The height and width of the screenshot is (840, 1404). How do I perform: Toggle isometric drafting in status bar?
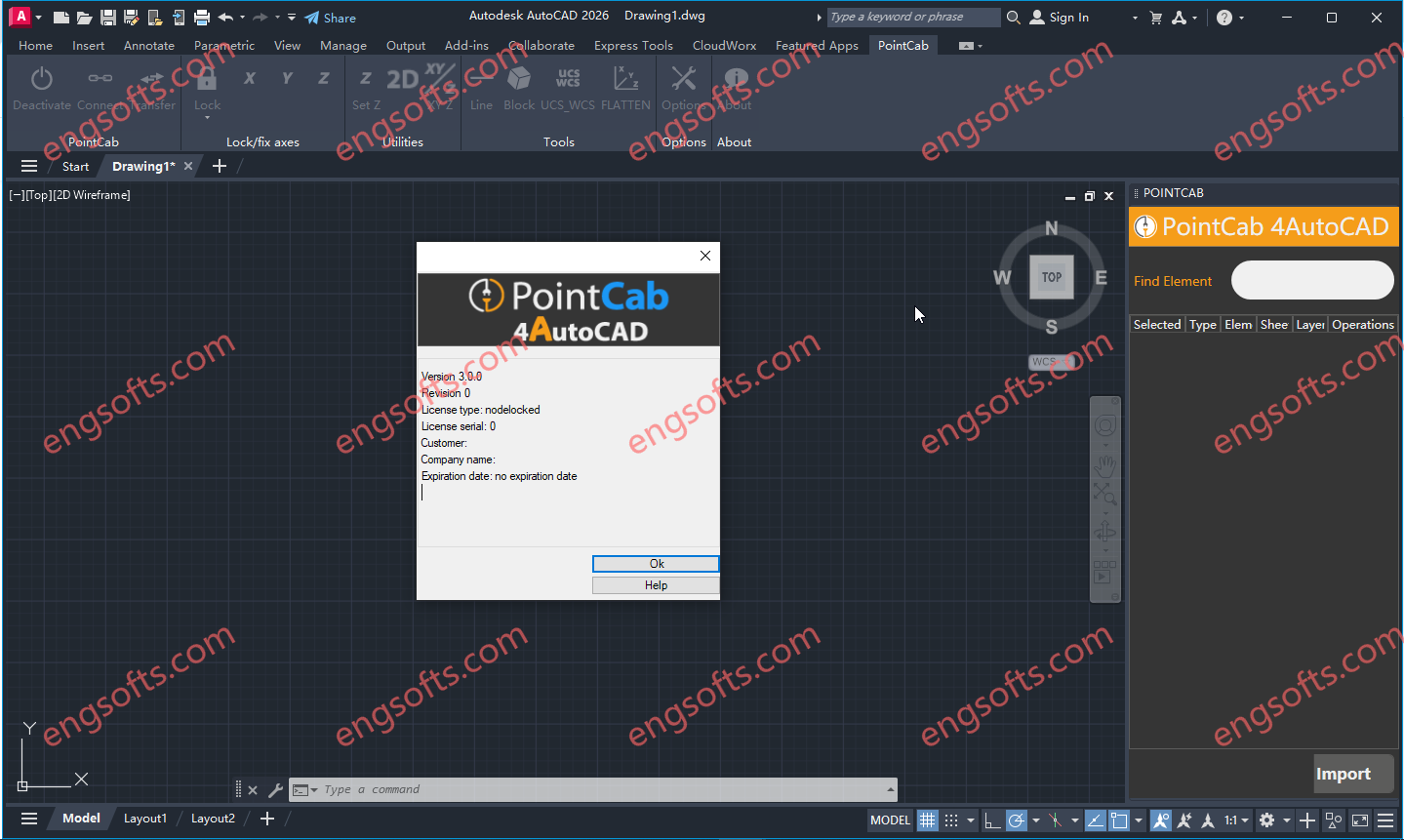[1056, 820]
